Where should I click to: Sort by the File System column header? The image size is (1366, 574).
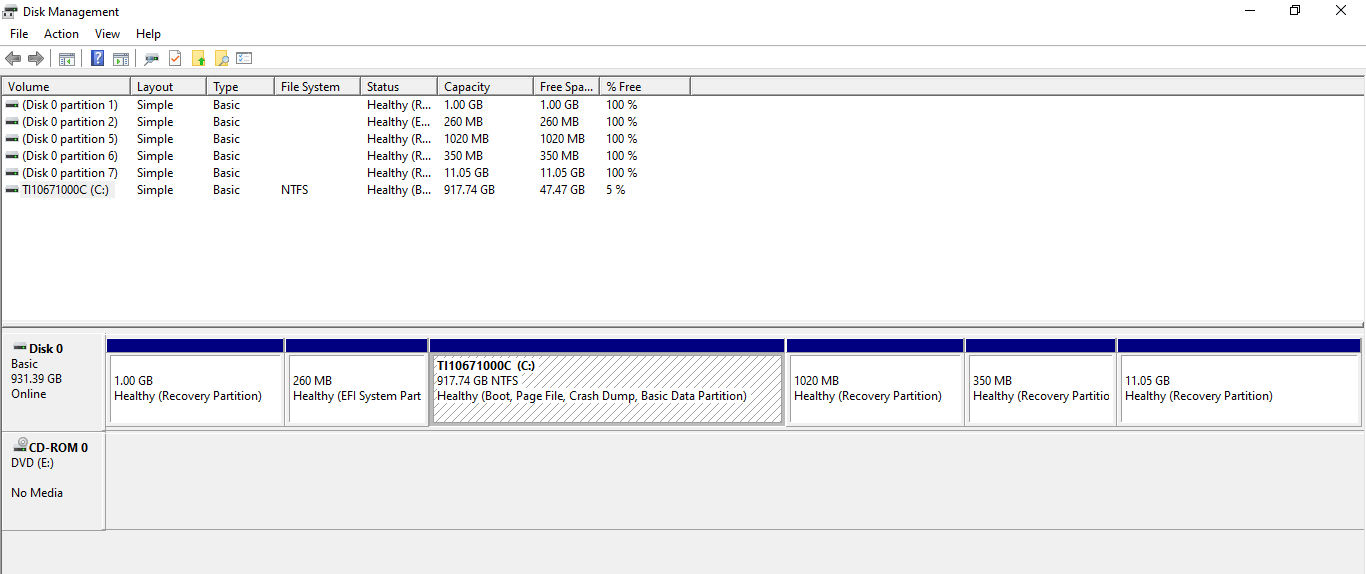pos(317,87)
